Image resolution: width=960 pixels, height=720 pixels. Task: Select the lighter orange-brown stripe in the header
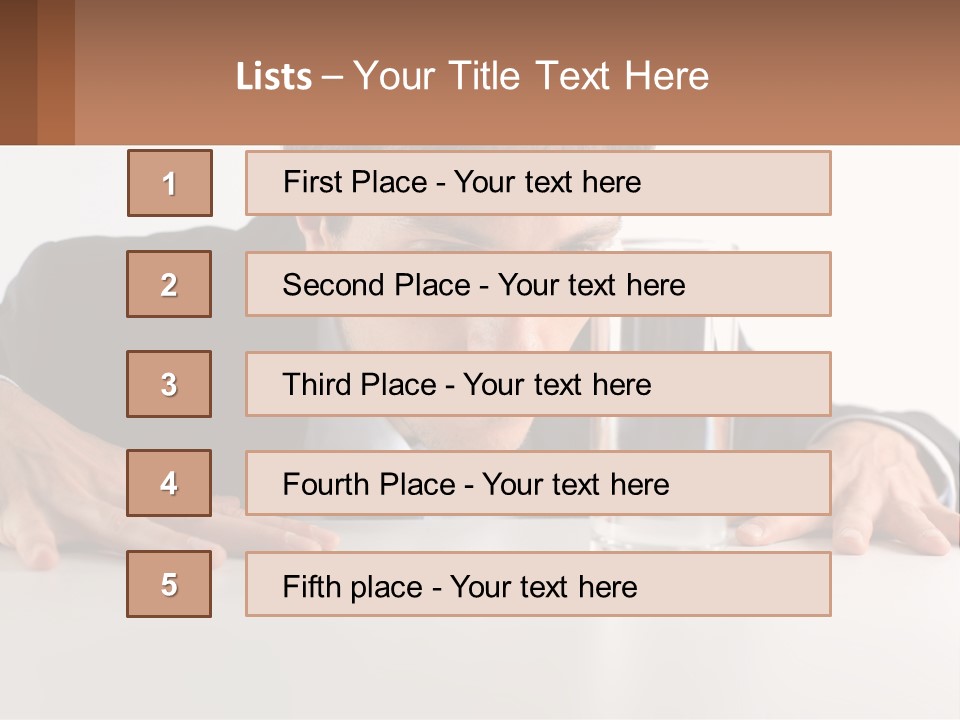(56, 72)
